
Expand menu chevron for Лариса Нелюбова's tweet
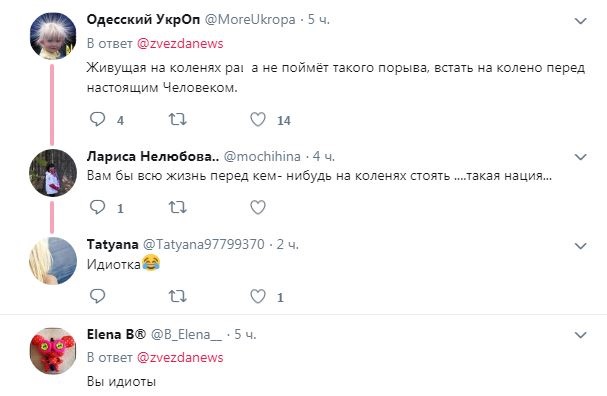(x=580, y=157)
